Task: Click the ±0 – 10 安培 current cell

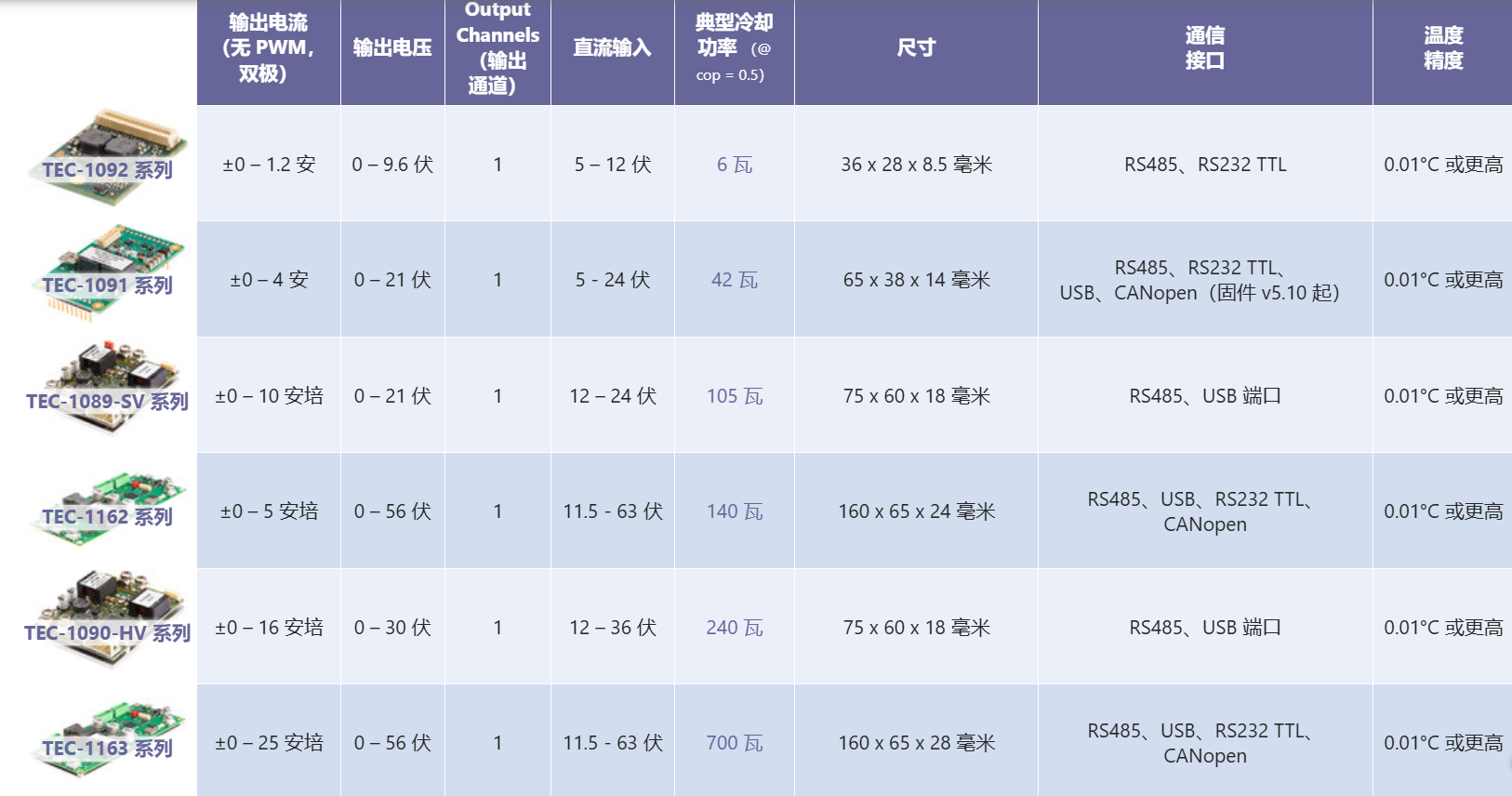Action: tap(269, 396)
